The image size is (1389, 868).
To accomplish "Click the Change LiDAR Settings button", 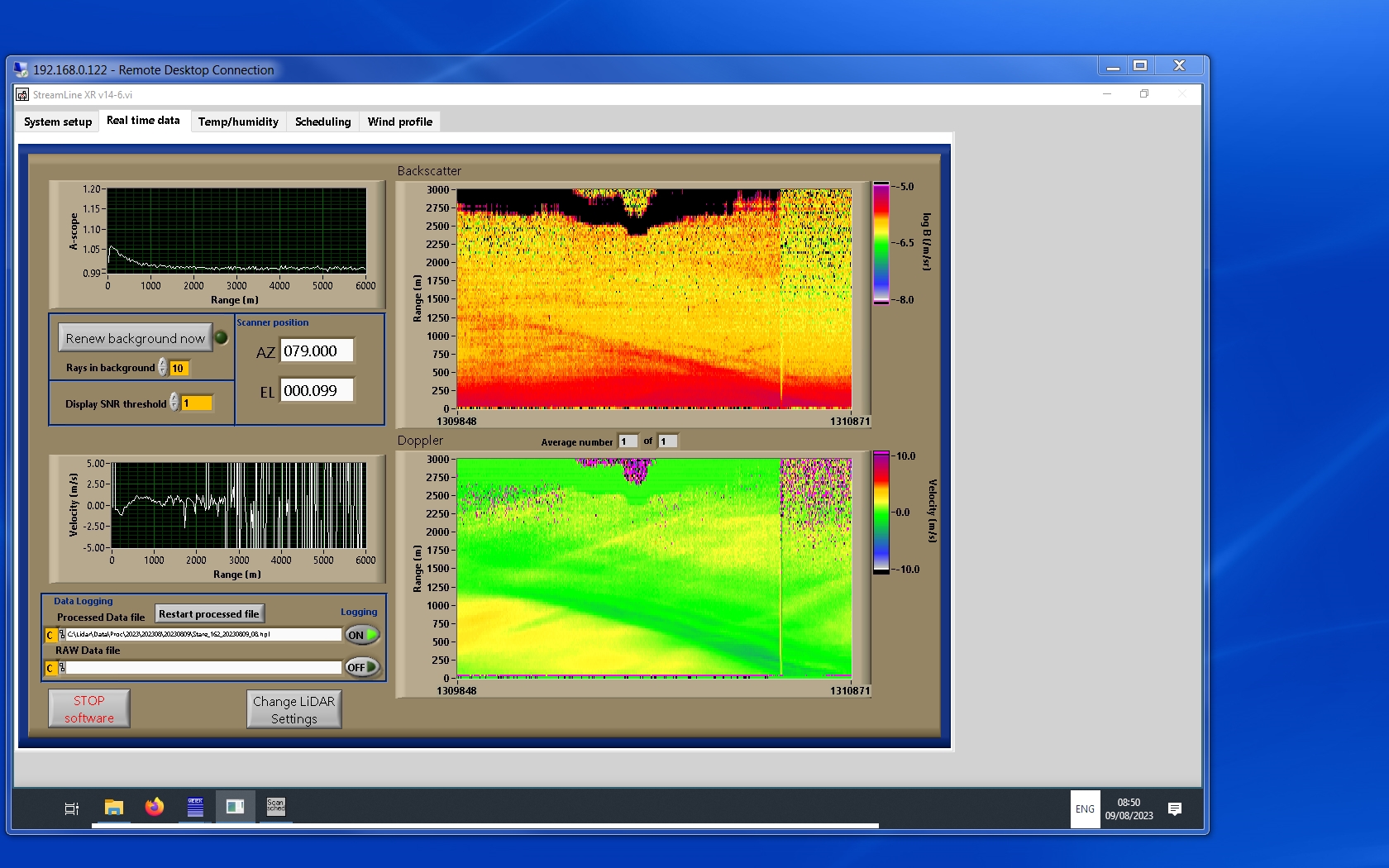I will [294, 709].
